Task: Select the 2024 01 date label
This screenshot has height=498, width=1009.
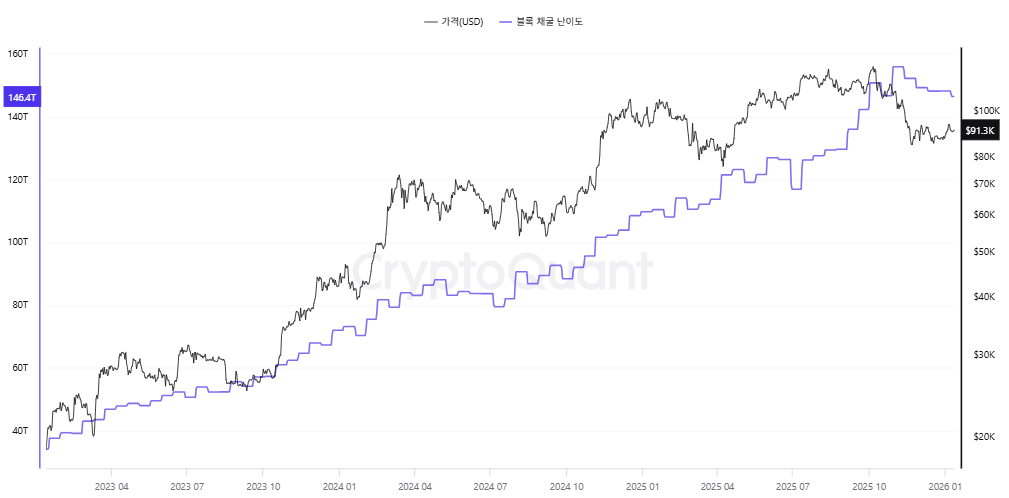Action: 339,487
